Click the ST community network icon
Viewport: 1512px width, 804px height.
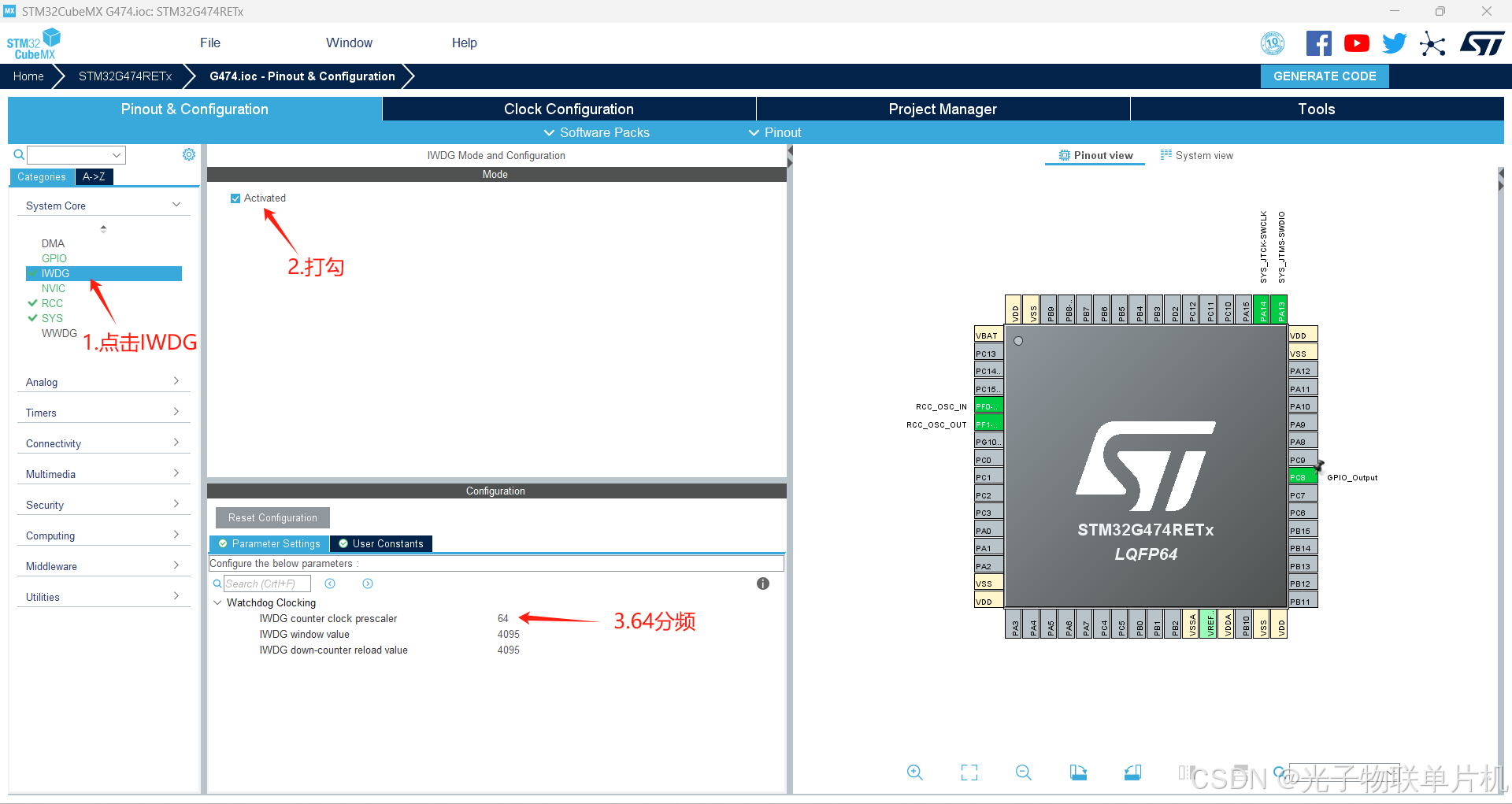[x=1432, y=43]
